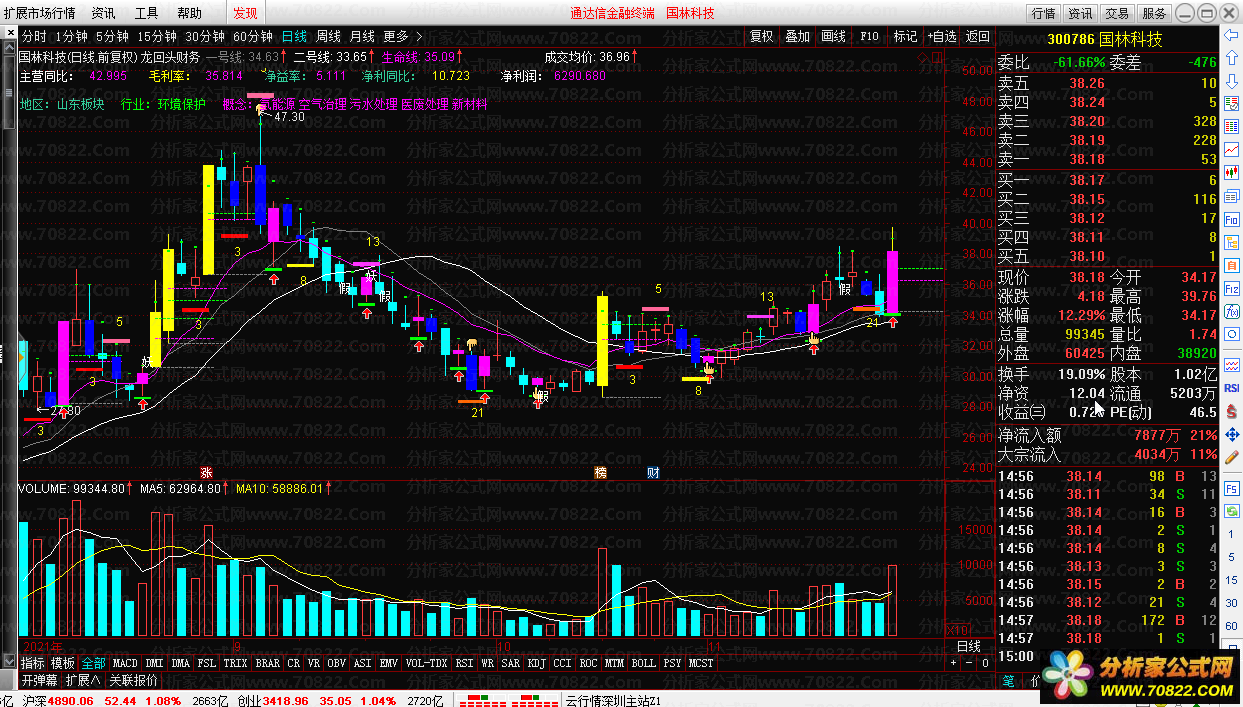Open 扩展市场行情 menu
Viewport: 1243px width, 707px height.
39,13
